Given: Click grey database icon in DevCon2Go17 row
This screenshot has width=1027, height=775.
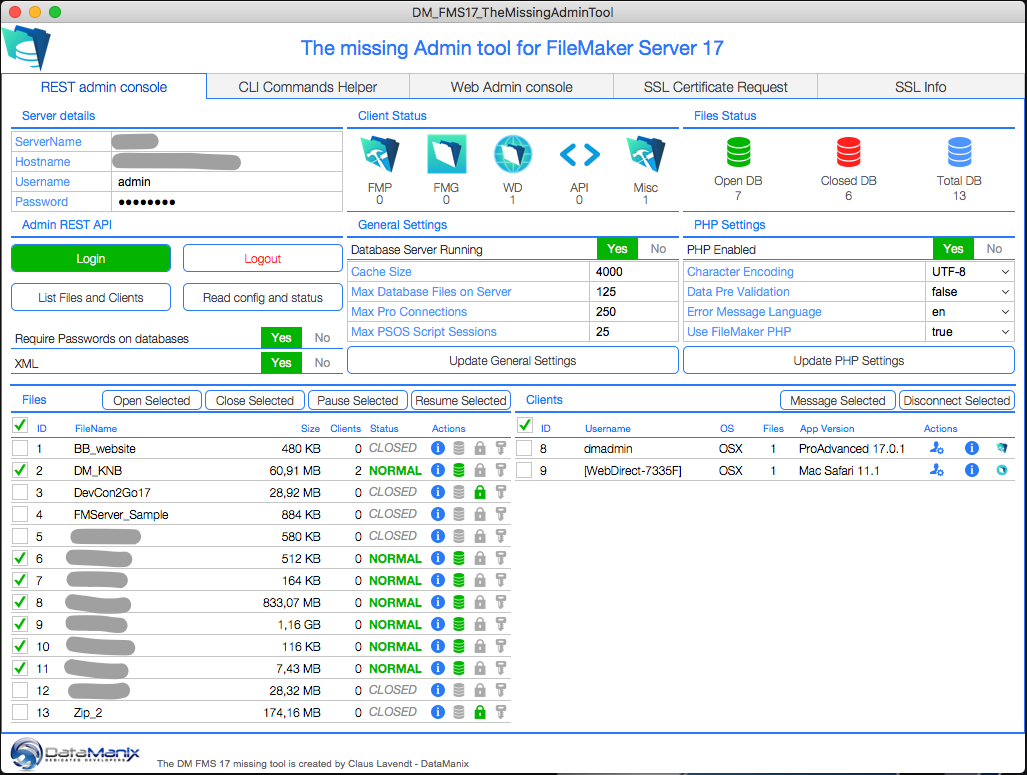Looking at the screenshot, I should click(459, 492).
